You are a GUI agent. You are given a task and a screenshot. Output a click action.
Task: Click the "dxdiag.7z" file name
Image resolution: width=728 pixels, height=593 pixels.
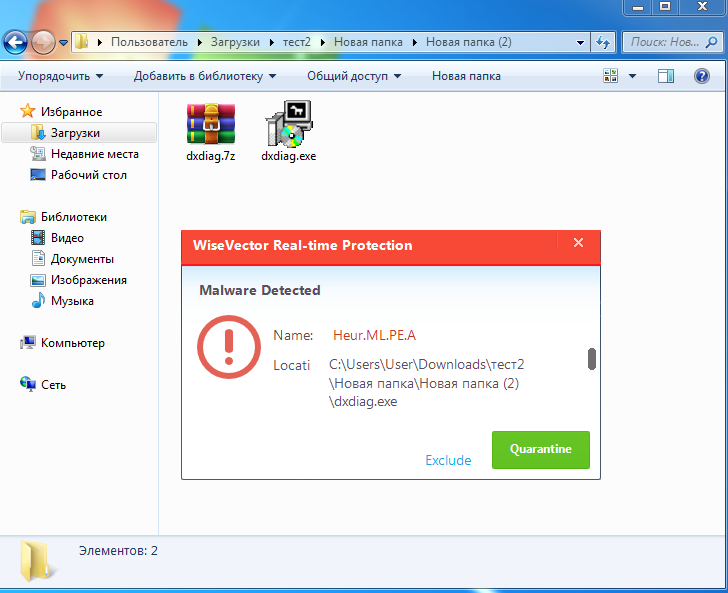pos(211,156)
